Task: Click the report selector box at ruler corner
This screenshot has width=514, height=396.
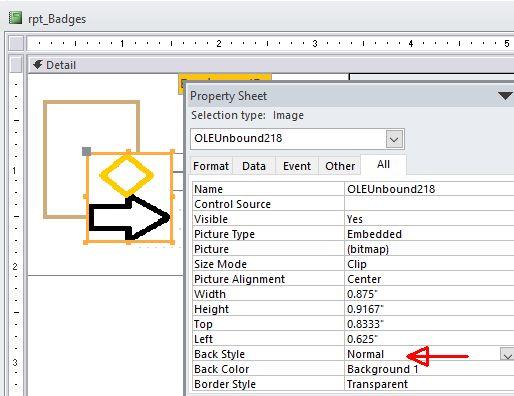Action: [16, 43]
